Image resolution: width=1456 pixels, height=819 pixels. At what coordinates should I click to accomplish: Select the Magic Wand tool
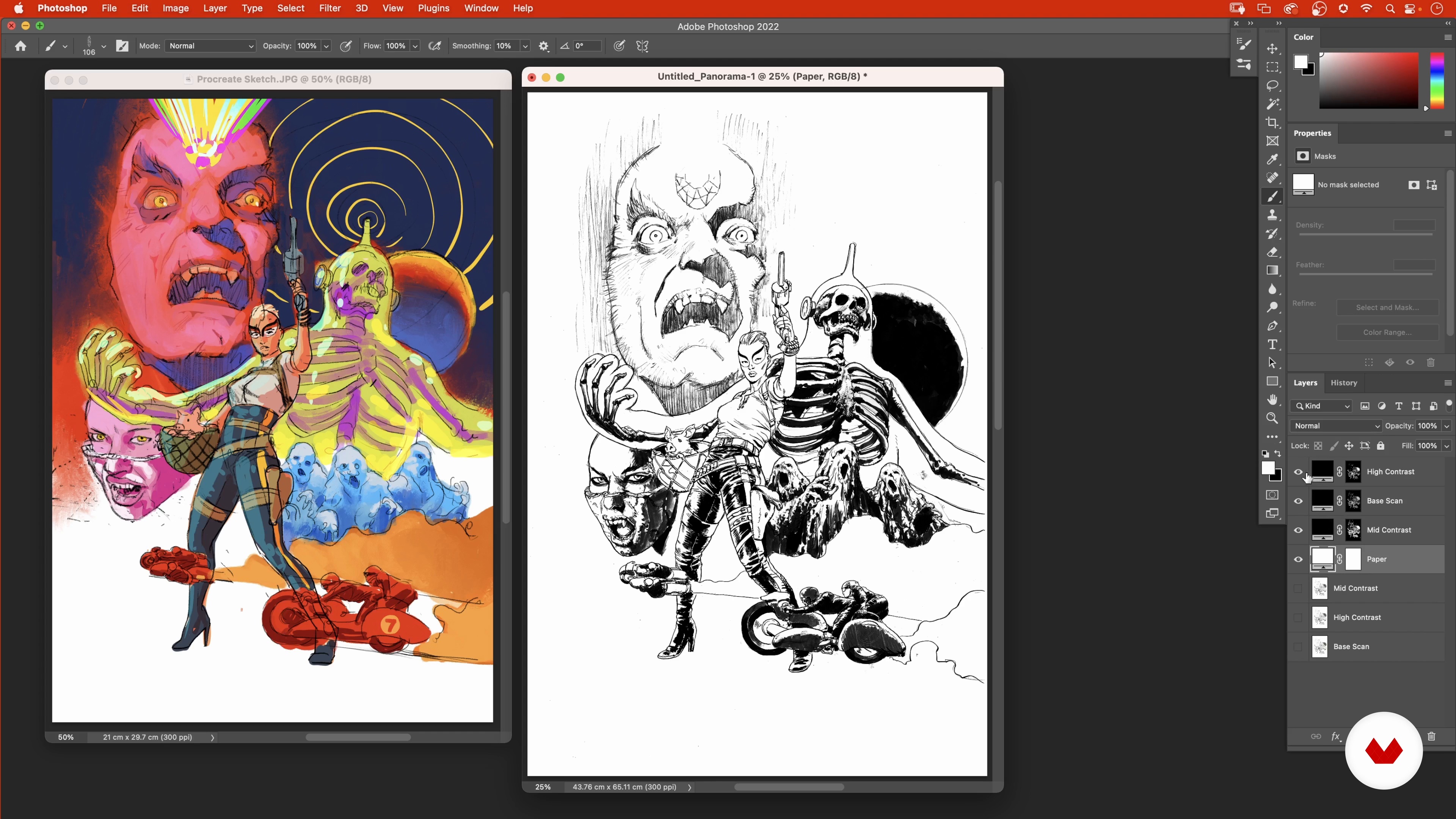1272,104
